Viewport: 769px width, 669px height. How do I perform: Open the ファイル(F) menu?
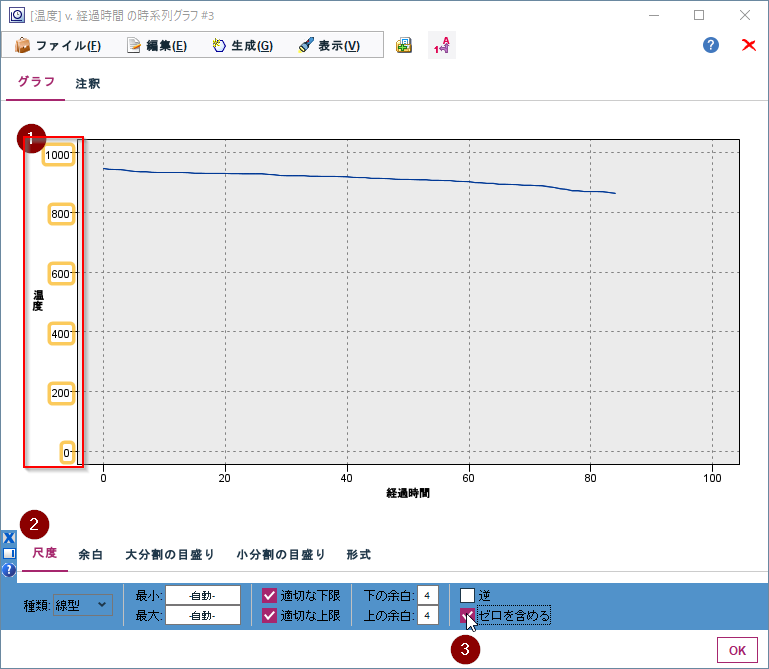[58, 46]
